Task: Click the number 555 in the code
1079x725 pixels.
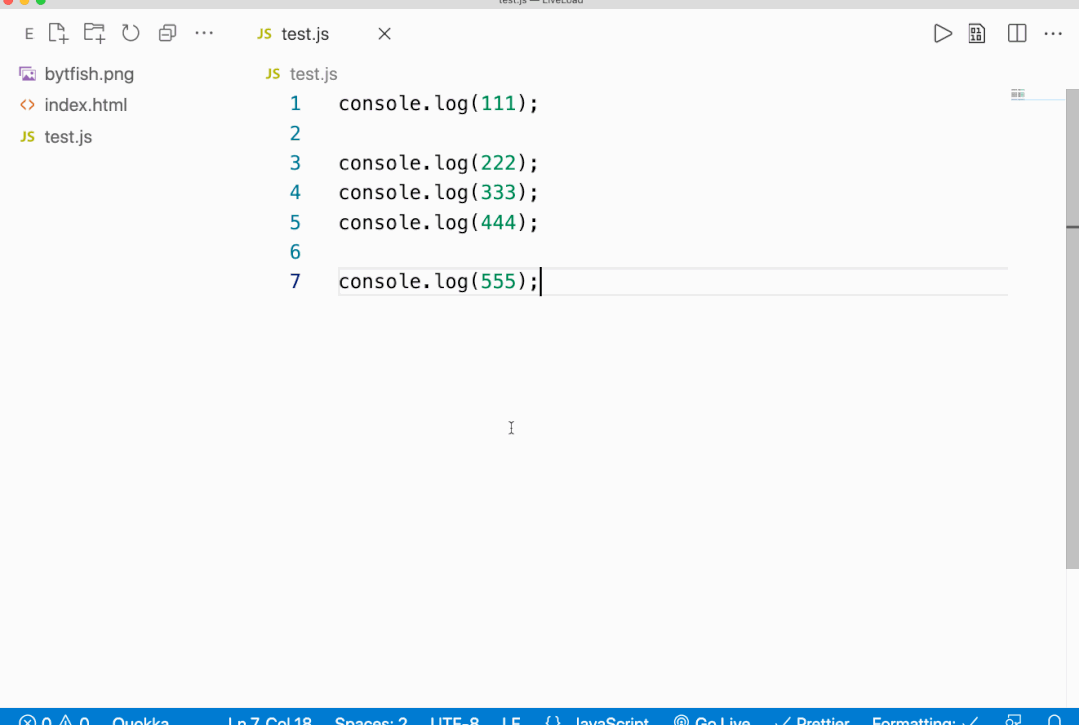Action: click(x=498, y=281)
